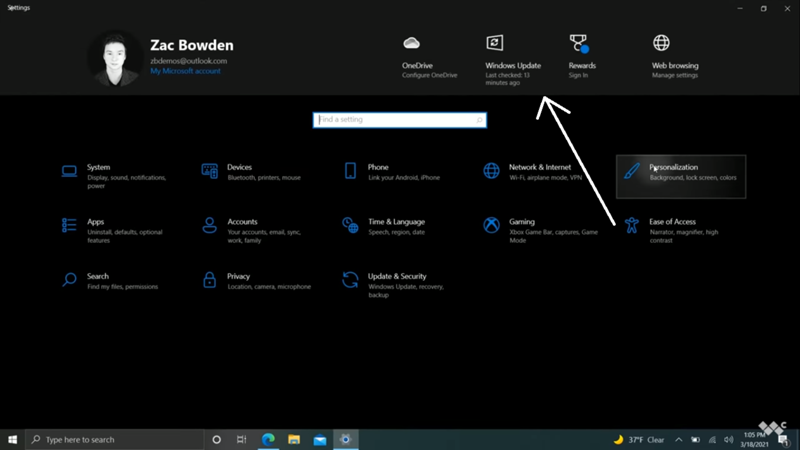The image size is (800, 450).
Task: Open the Update & Security refresh icon
Action: coord(350,280)
